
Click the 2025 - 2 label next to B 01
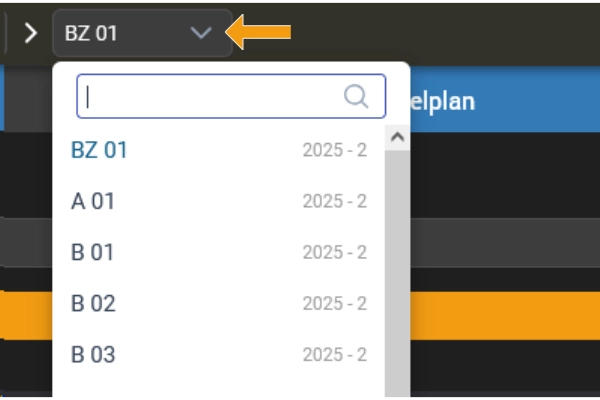point(335,252)
